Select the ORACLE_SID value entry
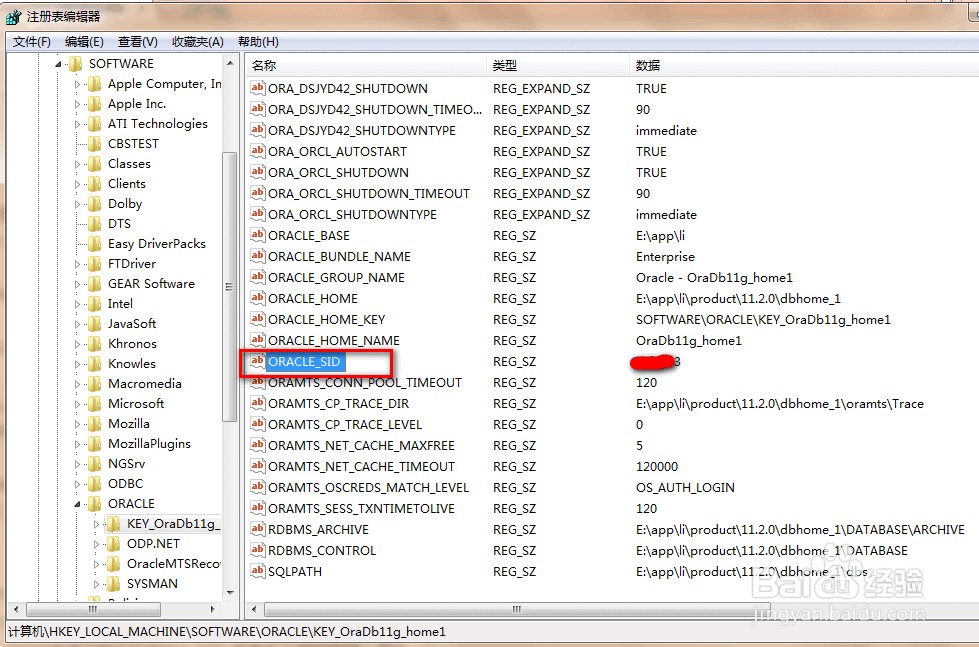 pos(304,362)
